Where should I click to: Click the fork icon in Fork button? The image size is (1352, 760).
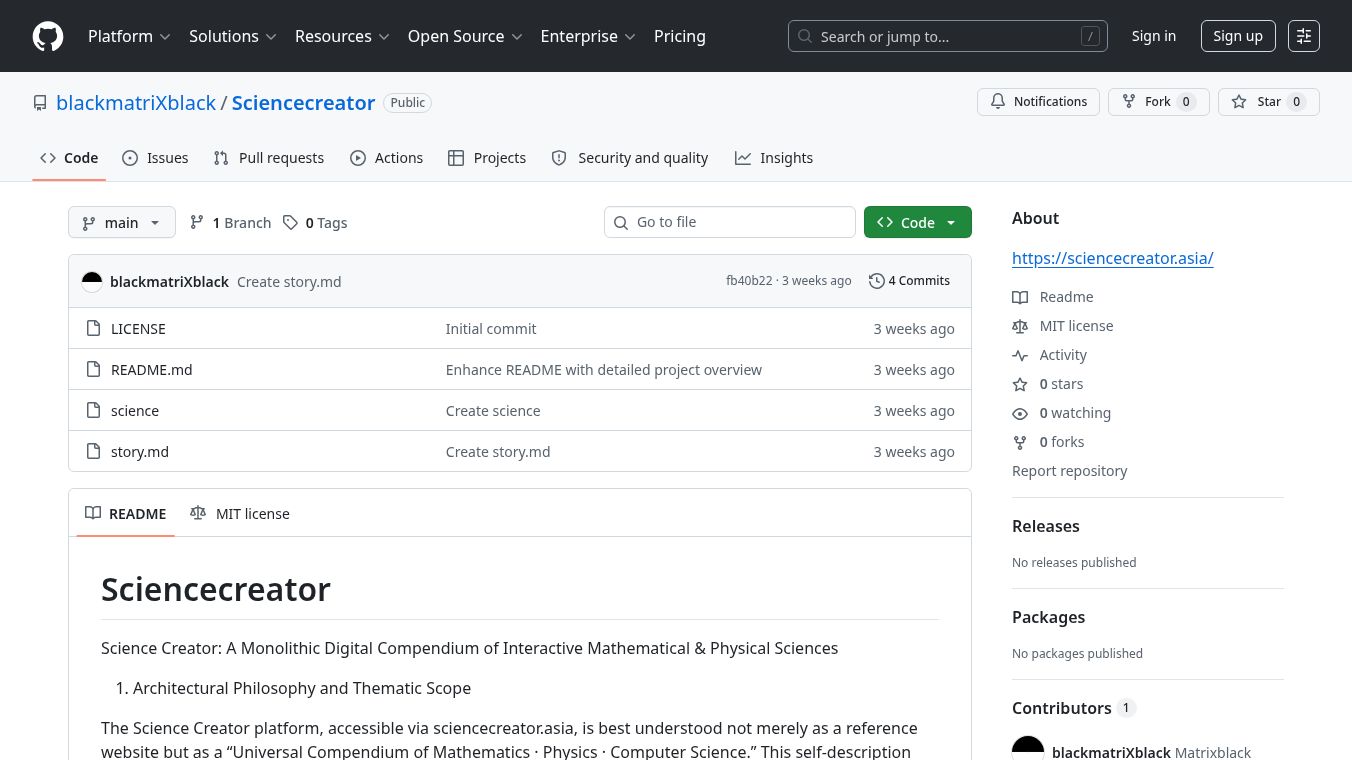pos(1129,102)
